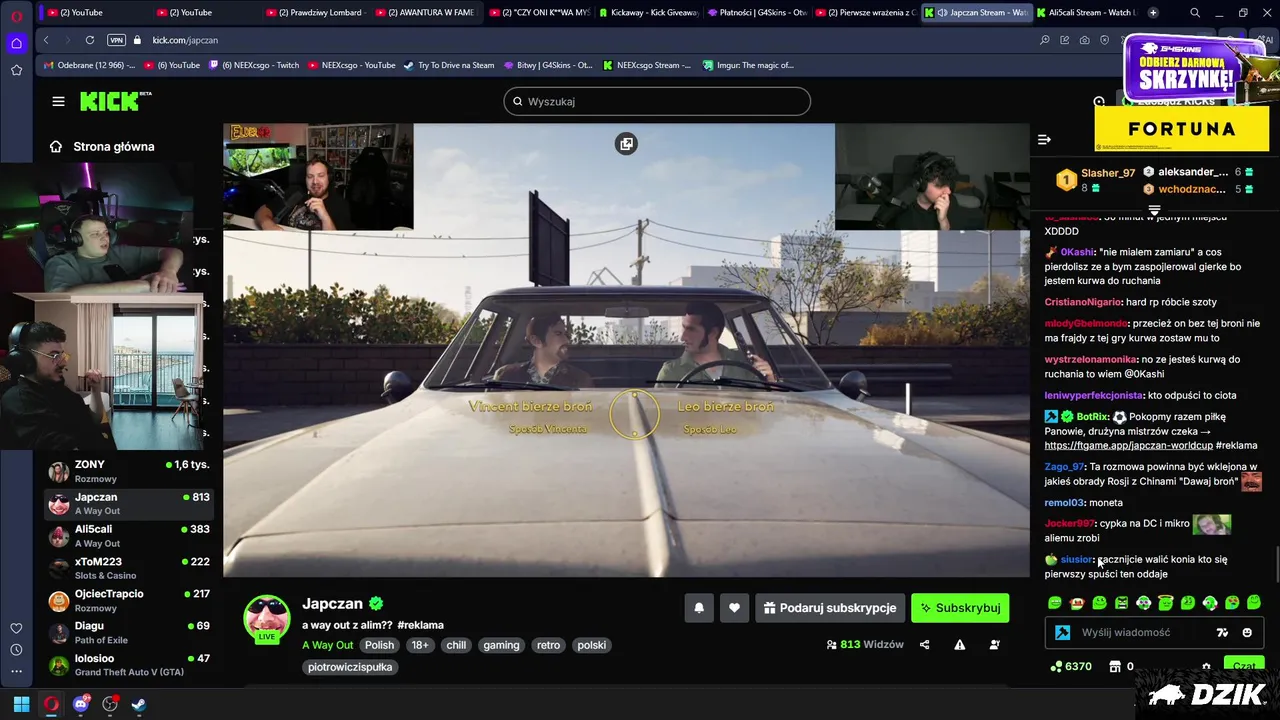
Task: Toggle follow heart for Japczan
Action: (x=734, y=608)
